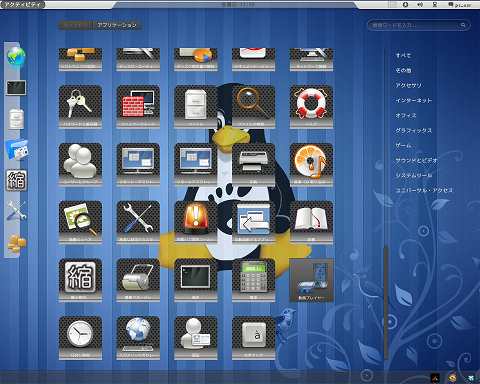This screenshot has width=480, height=384.
Task: Open the user menu in top bar
Action: [460, 4]
